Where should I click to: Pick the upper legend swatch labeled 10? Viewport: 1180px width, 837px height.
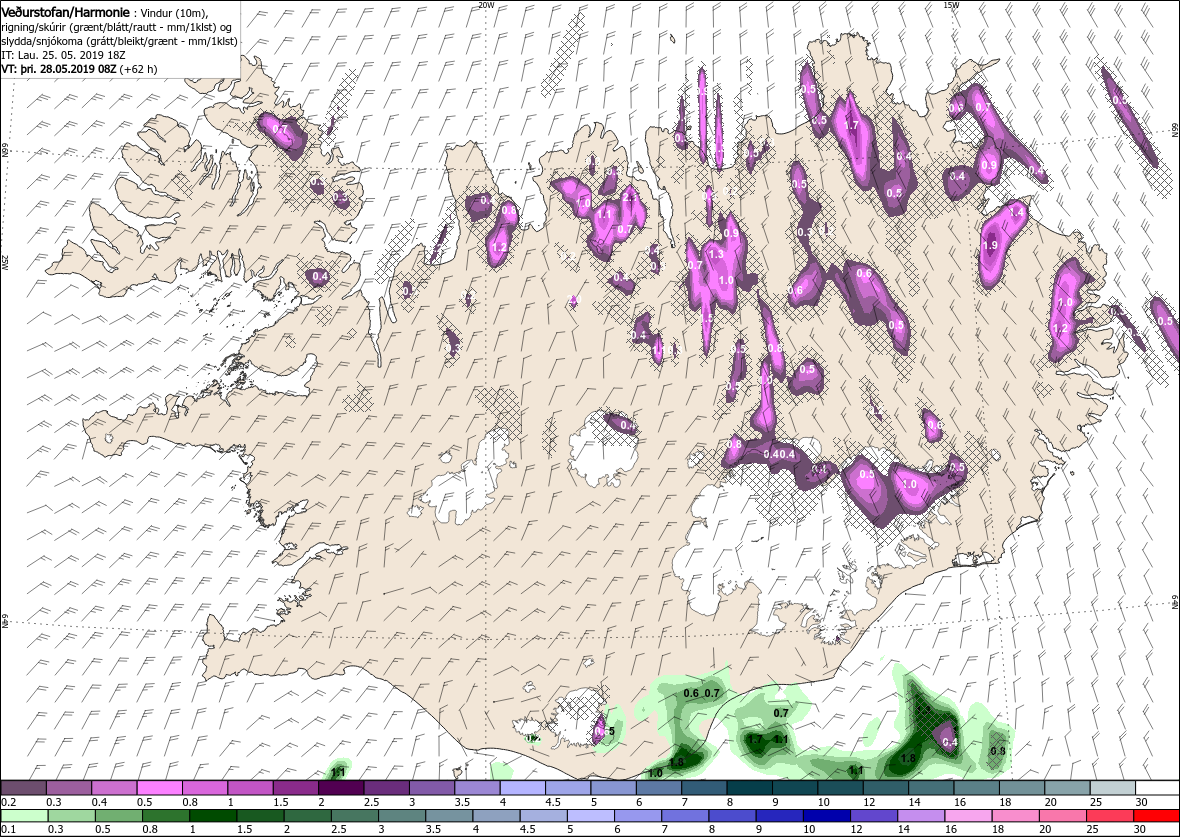tap(840, 788)
